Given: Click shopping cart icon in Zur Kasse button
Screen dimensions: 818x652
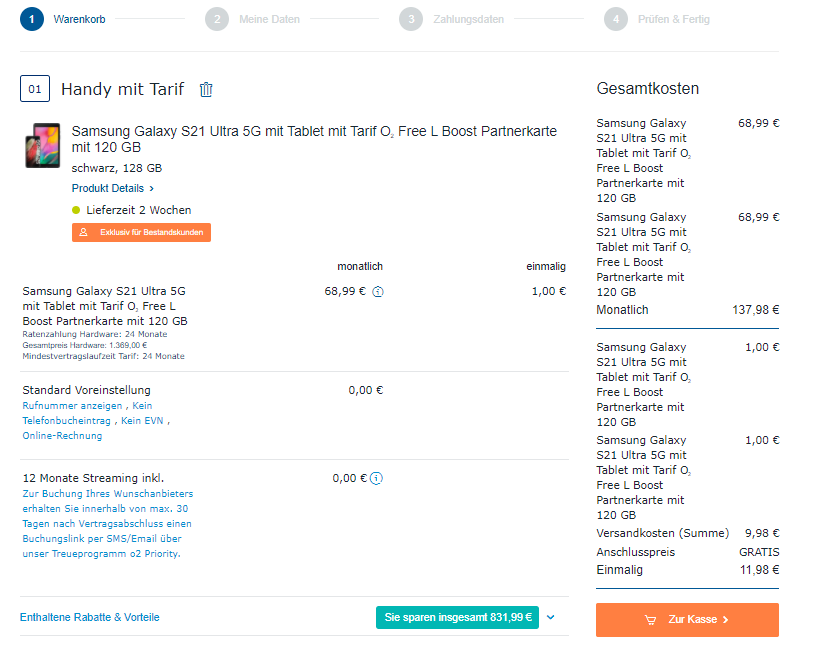Looking at the screenshot, I should (650, 620).
